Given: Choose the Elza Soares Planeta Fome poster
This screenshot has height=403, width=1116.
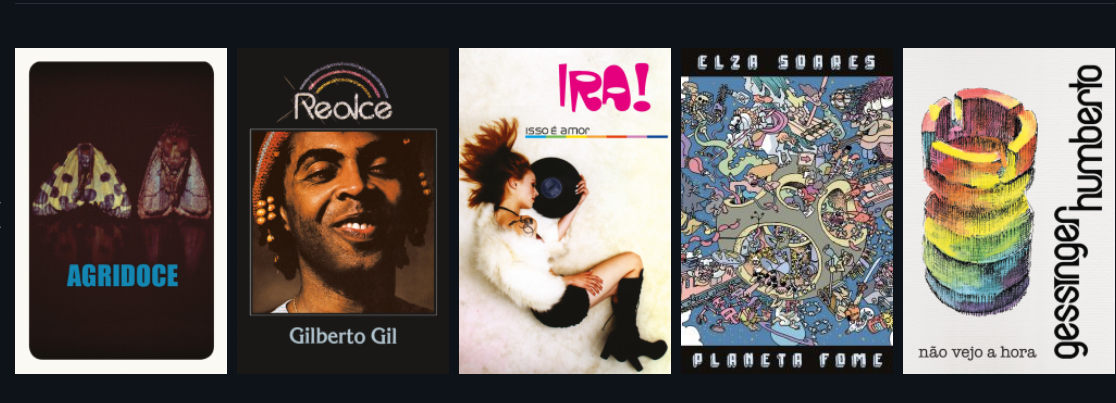Looking at the screenshot, I should (x=786, y=211).
